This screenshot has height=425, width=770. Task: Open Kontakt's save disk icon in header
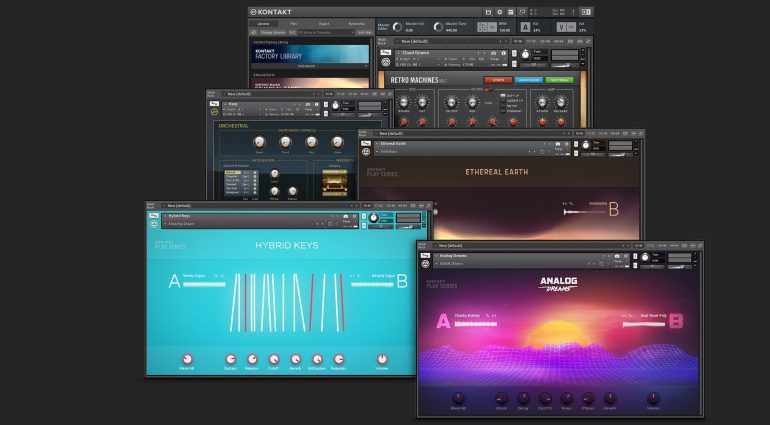tap(488, 12)
